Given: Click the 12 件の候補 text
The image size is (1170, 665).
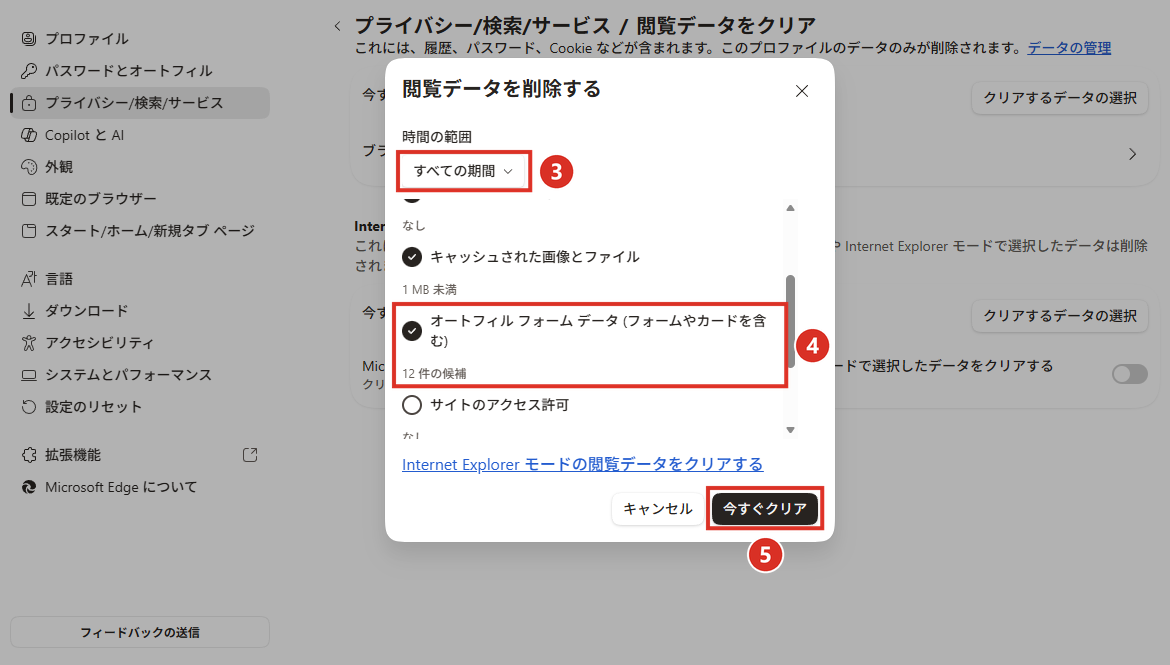Looking at the screenshot, I should click(x=434, y=373).
